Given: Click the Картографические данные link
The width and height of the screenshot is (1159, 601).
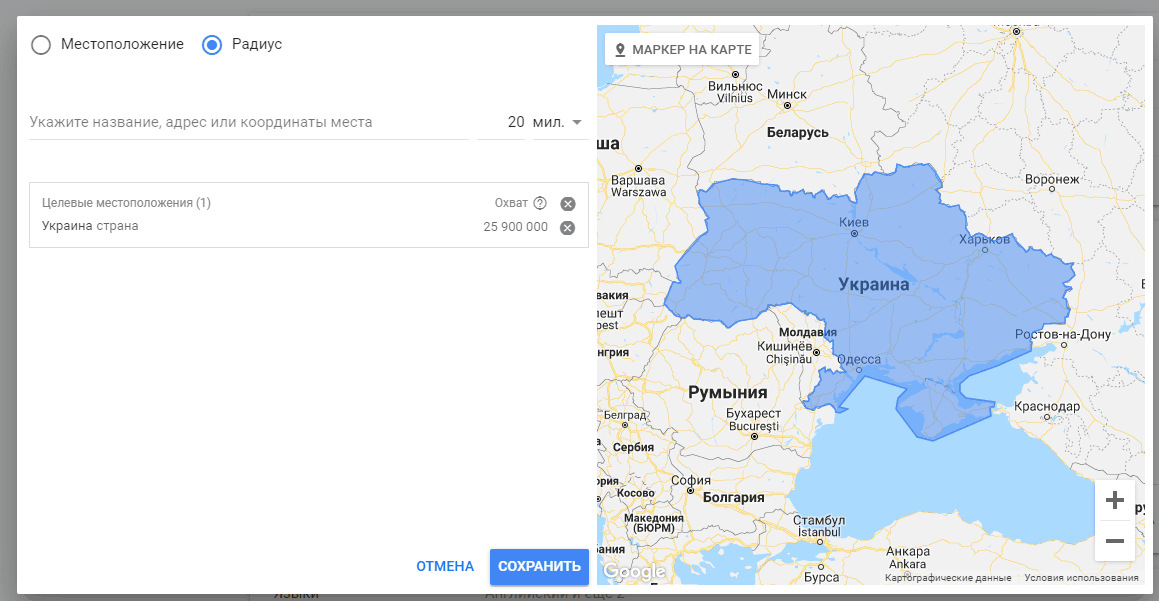Looking at the screenshot, I should 948,578.
